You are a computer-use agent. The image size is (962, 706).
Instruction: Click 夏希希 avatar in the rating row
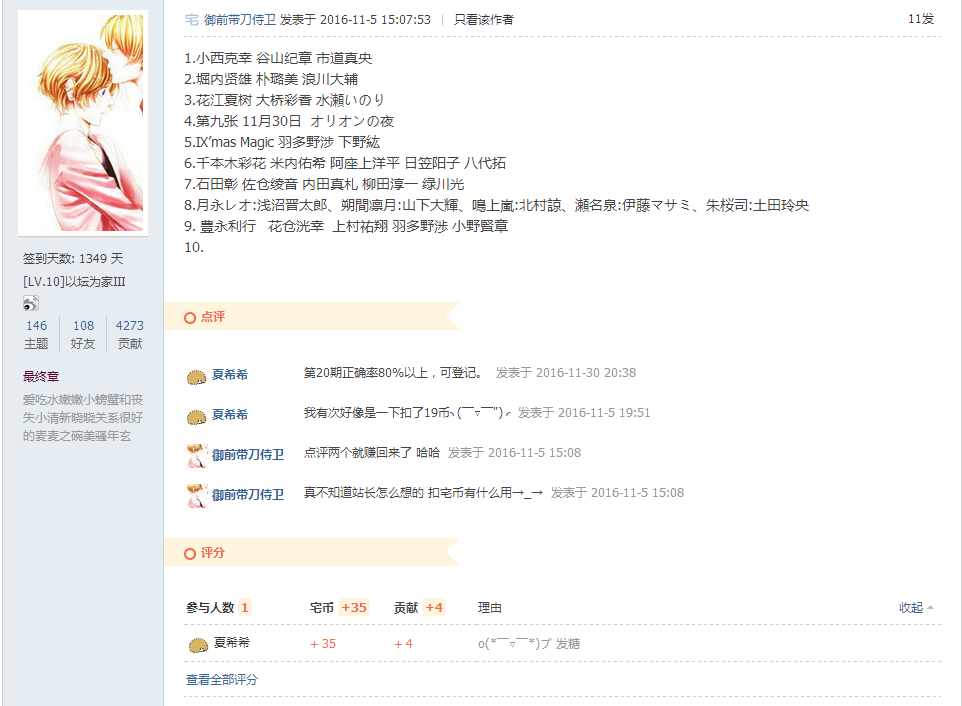(198, 645)
